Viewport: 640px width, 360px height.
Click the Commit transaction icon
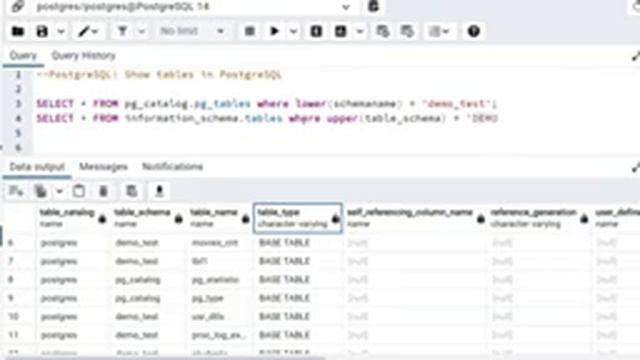tap(382, 31)
